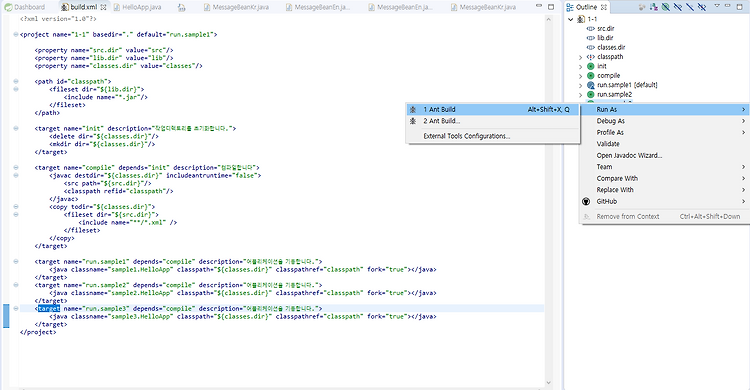Collapse the run.sample3 target fold marker
The image size is (750, 390).
pyautogui.click(x=16, y=309)
